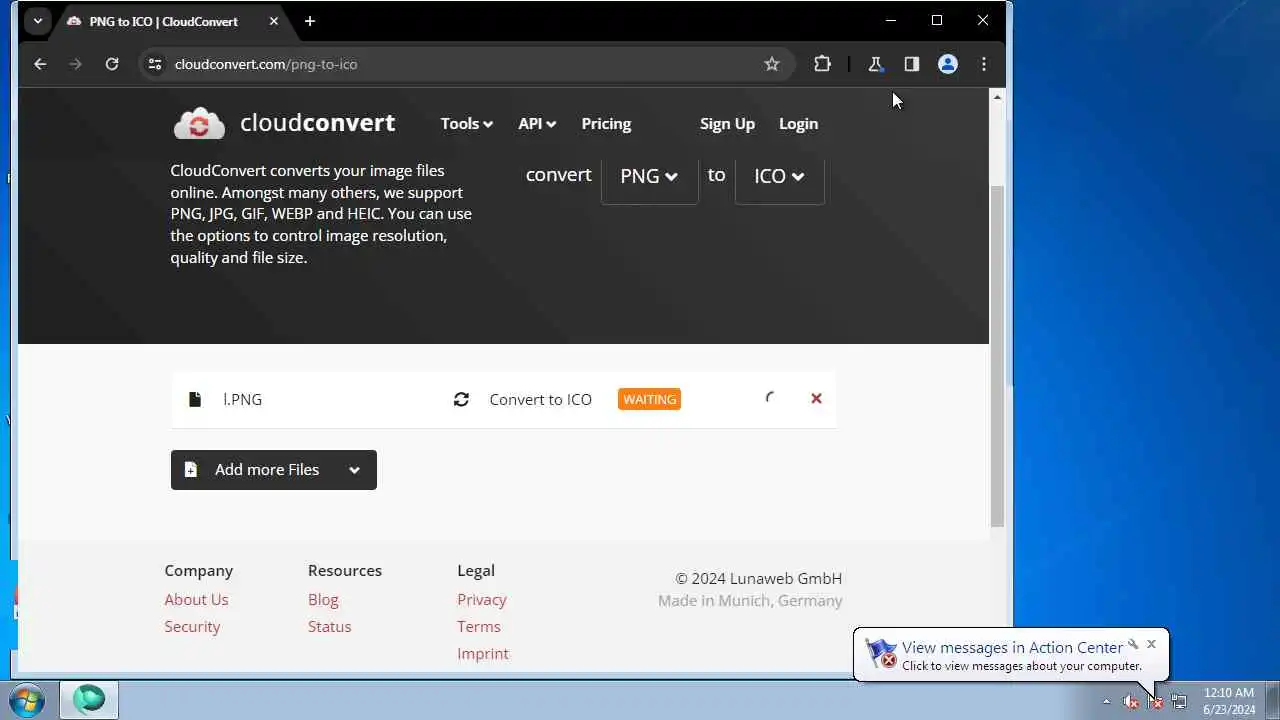Screen dimensions: 1280x720
Task: Open the site information icon in address bar
Action: [154, 64]
